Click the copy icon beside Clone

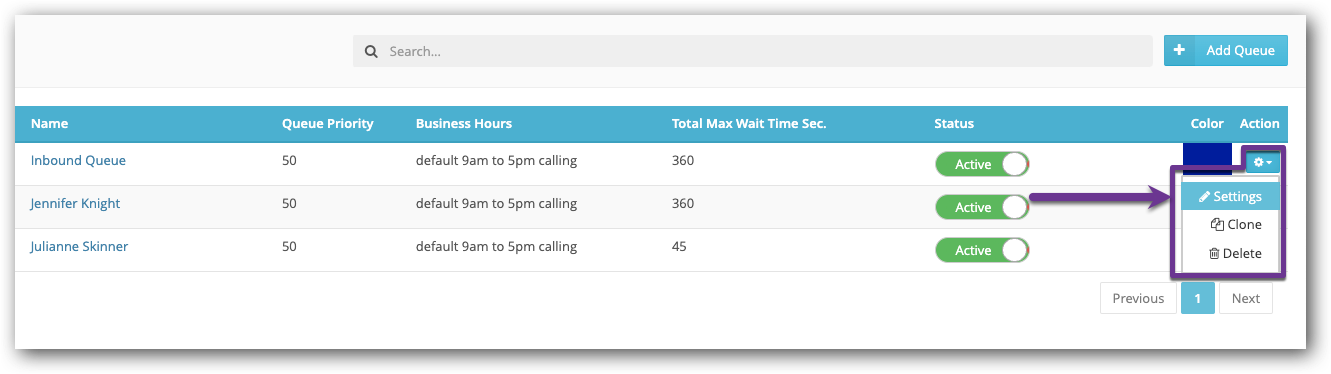point(1217,225)
